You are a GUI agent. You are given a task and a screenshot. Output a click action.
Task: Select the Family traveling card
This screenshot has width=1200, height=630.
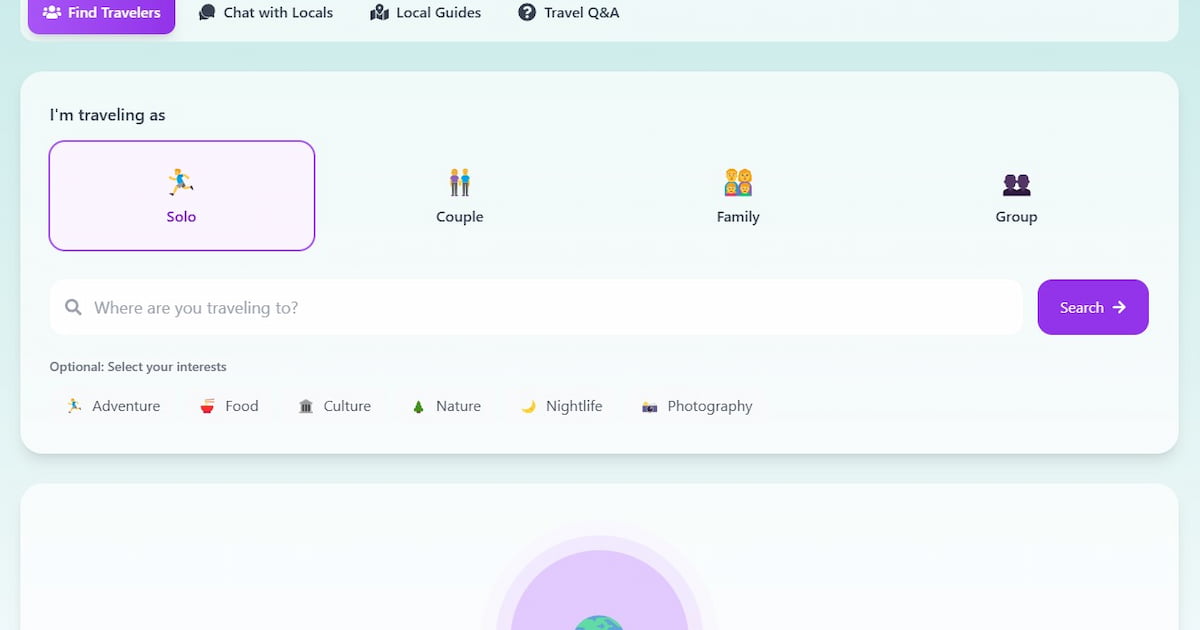click(x=737, y=195)
